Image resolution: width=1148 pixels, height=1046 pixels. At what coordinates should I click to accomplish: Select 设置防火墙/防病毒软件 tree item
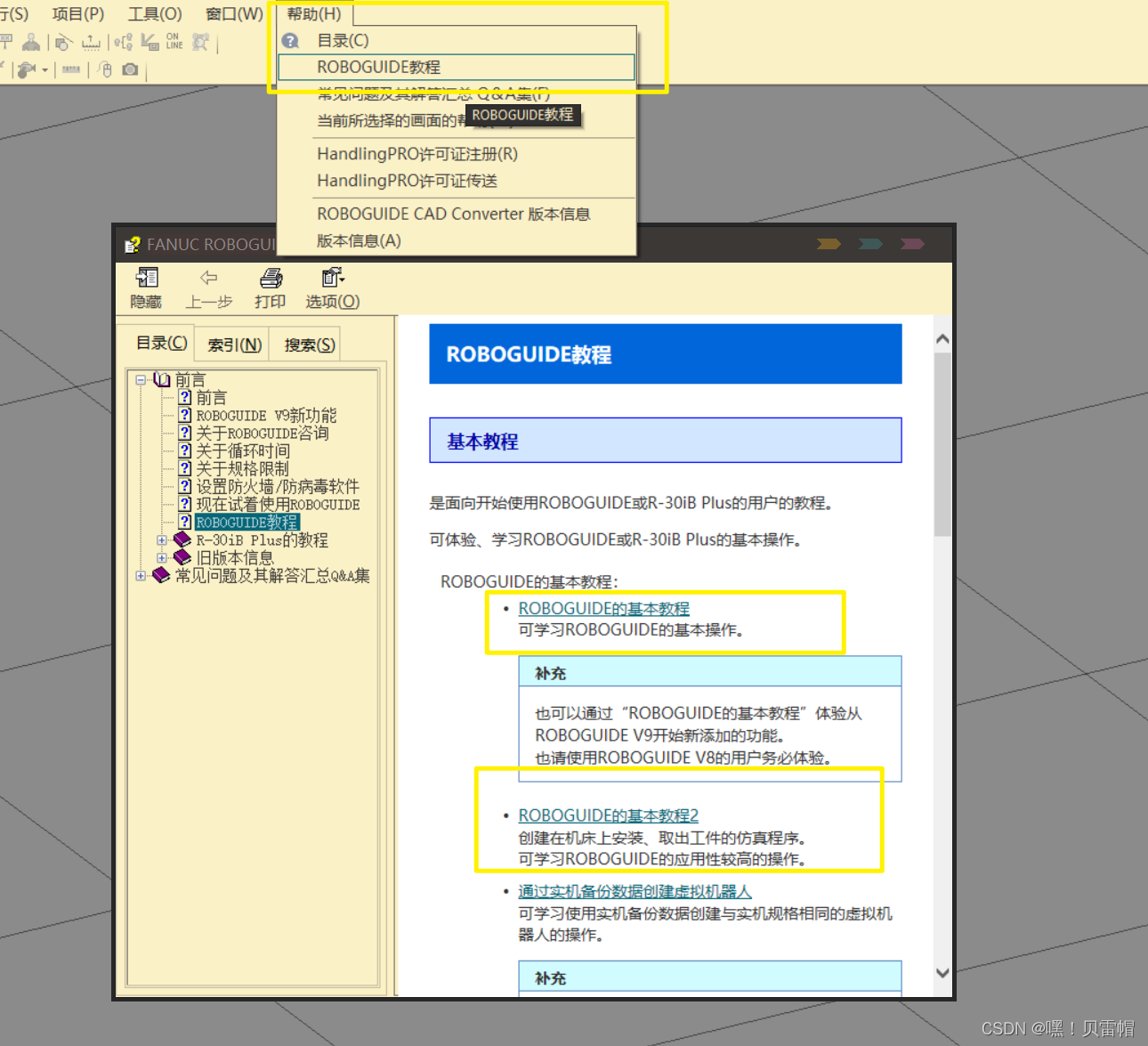click(x=278, y=487)
